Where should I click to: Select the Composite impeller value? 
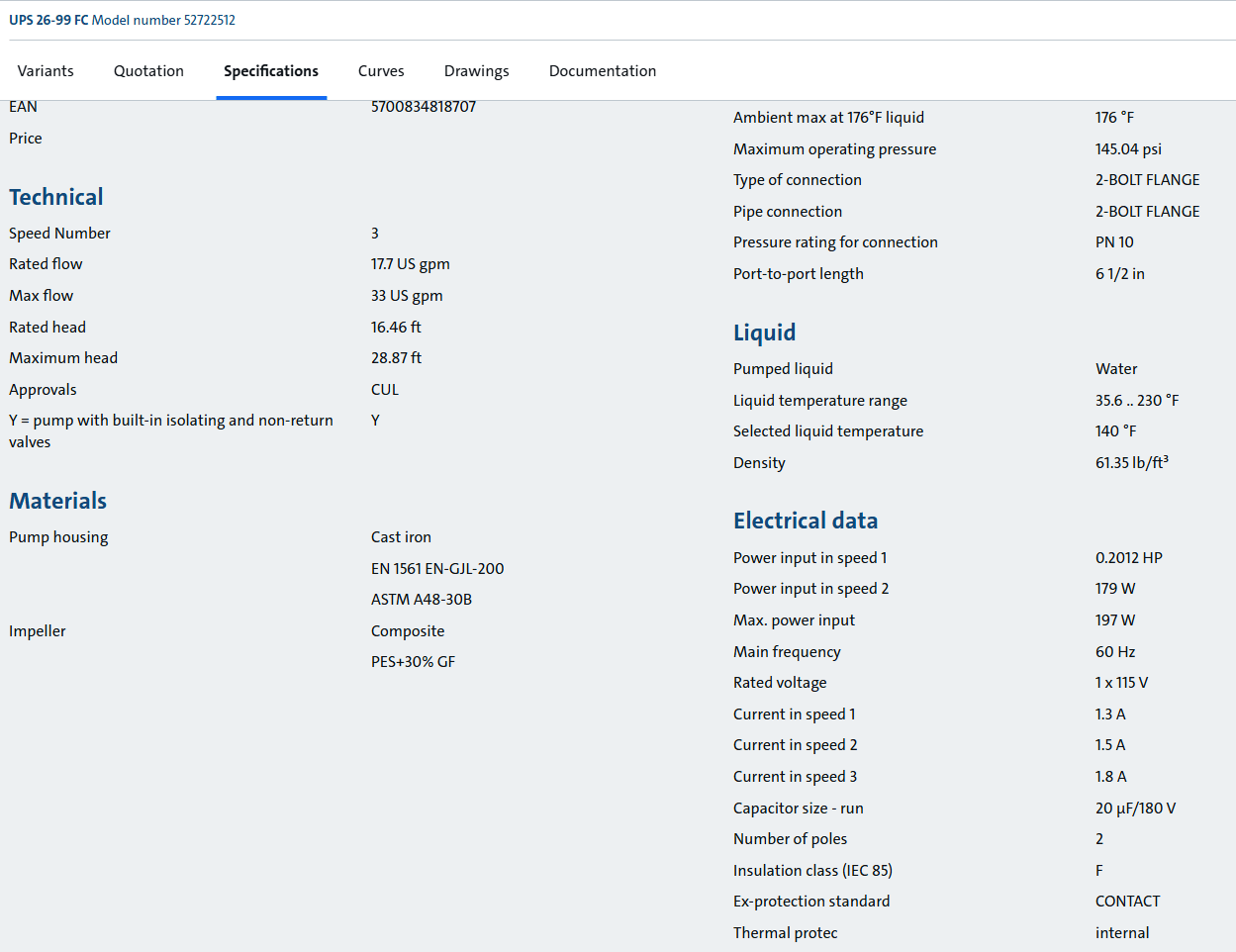(x=408, y=631)
